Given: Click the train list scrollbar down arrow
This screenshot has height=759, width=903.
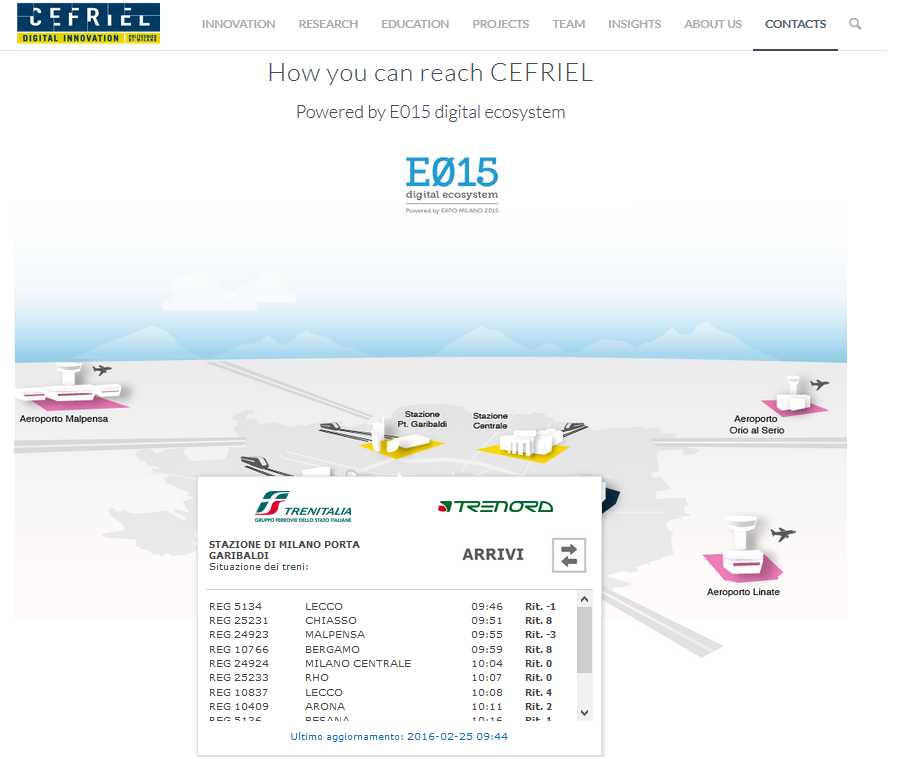Looking at the screenshot, I should (x=585, y=713).
